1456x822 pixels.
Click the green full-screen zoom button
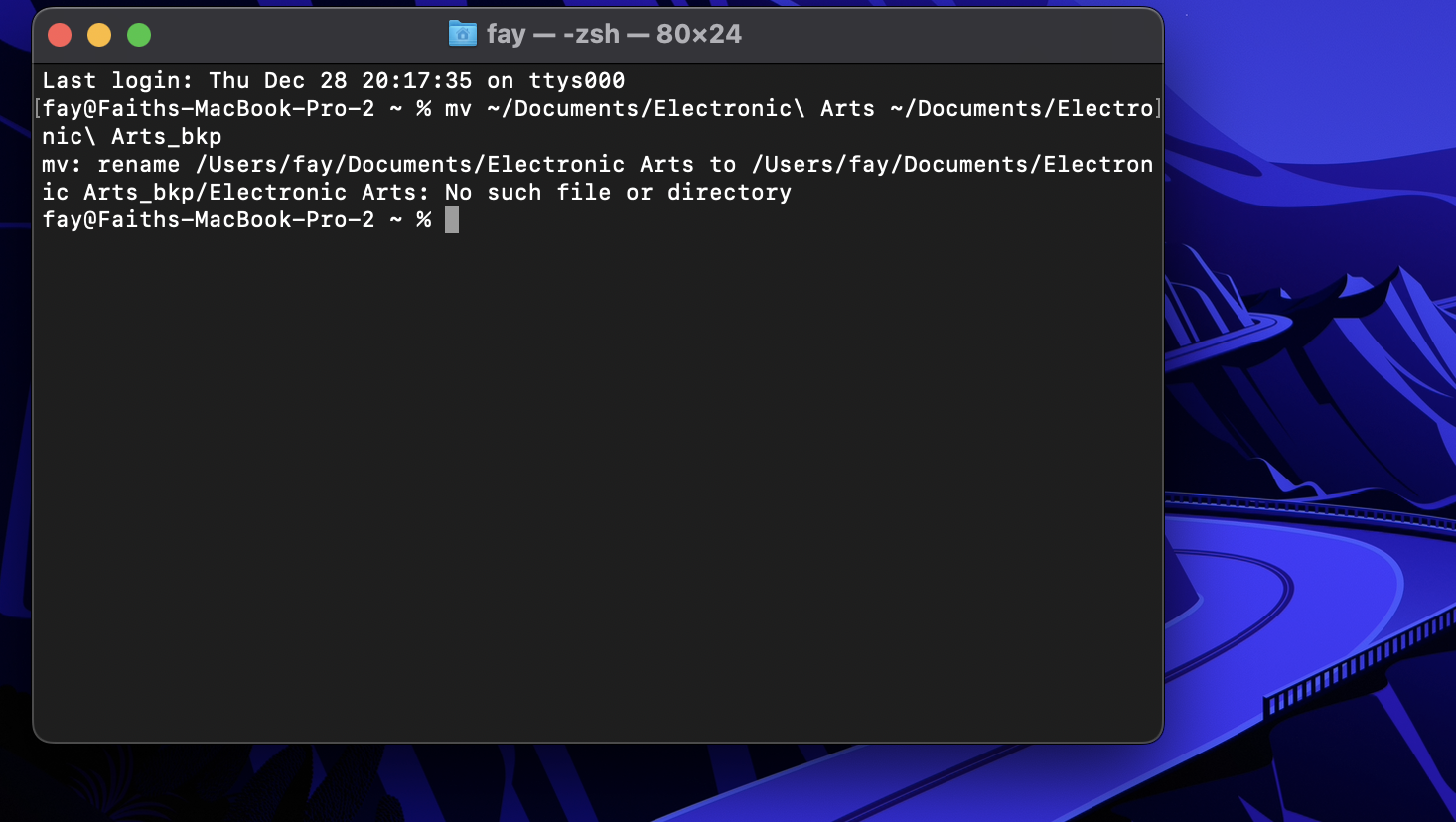click(139, 35)
